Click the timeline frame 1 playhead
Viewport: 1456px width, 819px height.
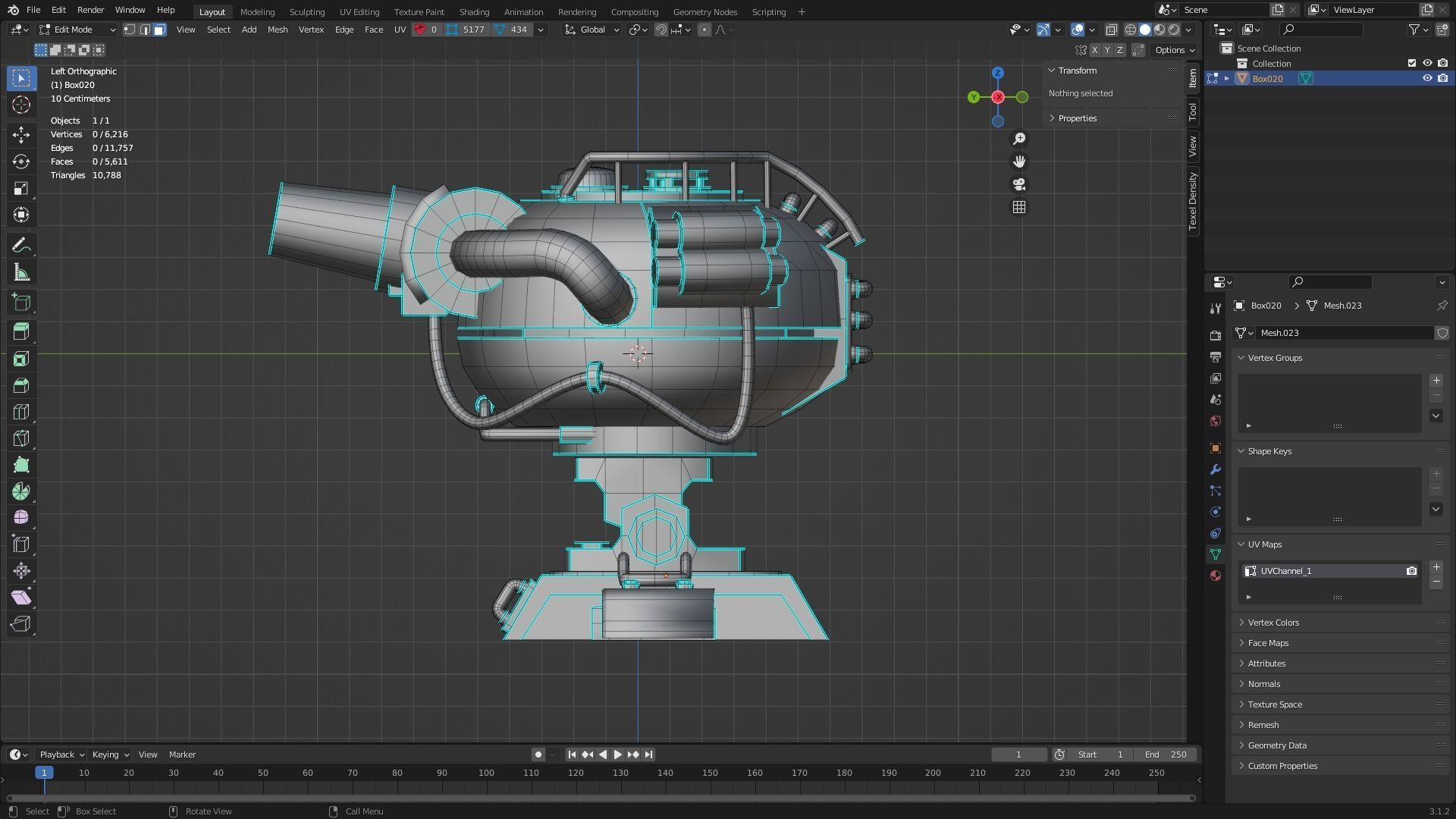tap(44, 773)
